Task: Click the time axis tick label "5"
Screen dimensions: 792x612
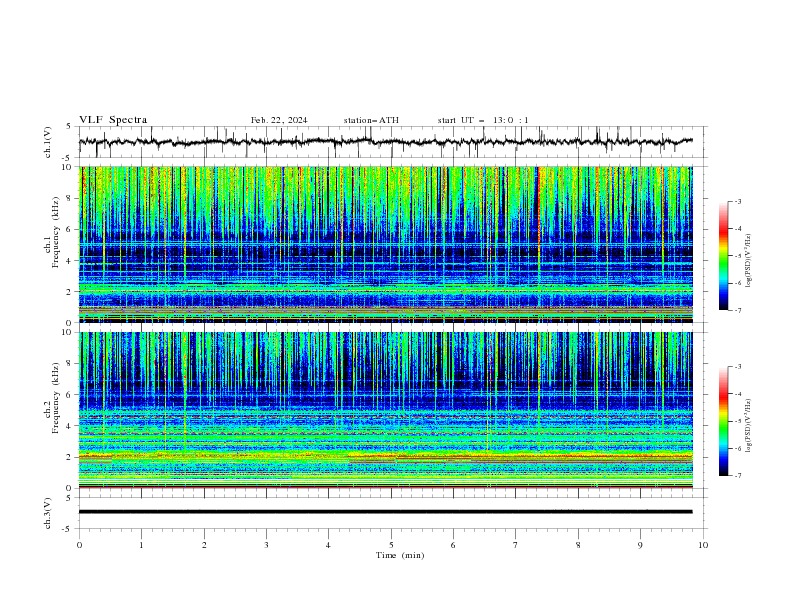Action: pos(391,545)
